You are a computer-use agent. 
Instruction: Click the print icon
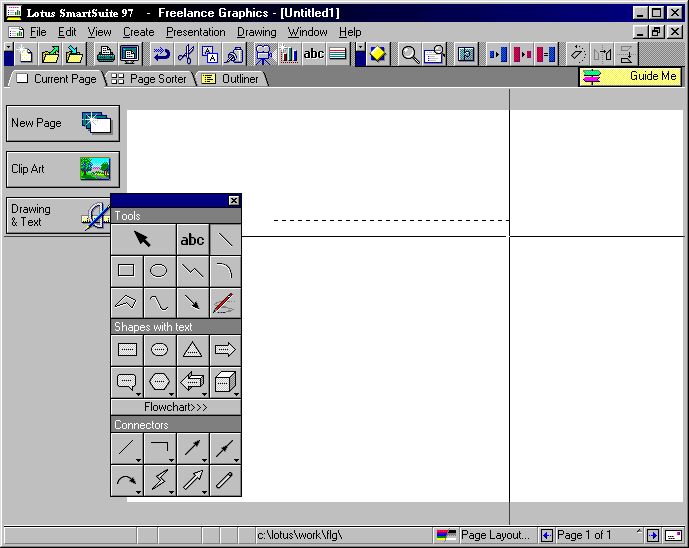[105, 54]
